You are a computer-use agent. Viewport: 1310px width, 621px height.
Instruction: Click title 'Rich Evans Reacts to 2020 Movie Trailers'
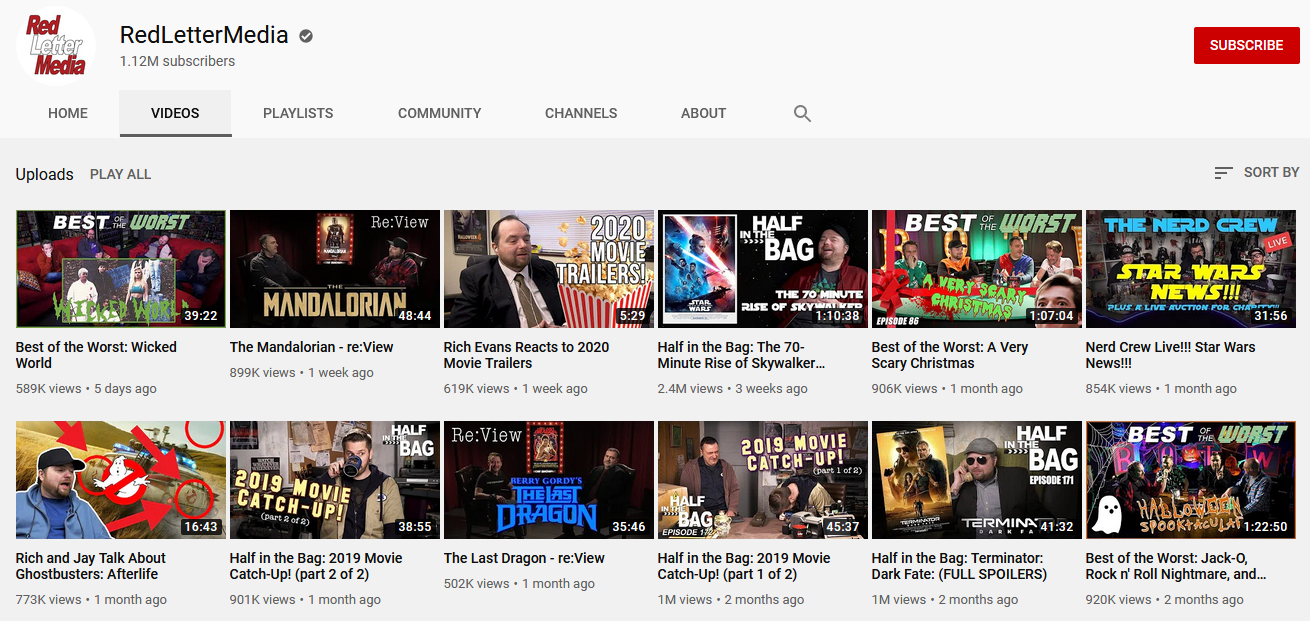tap(527, 355)
